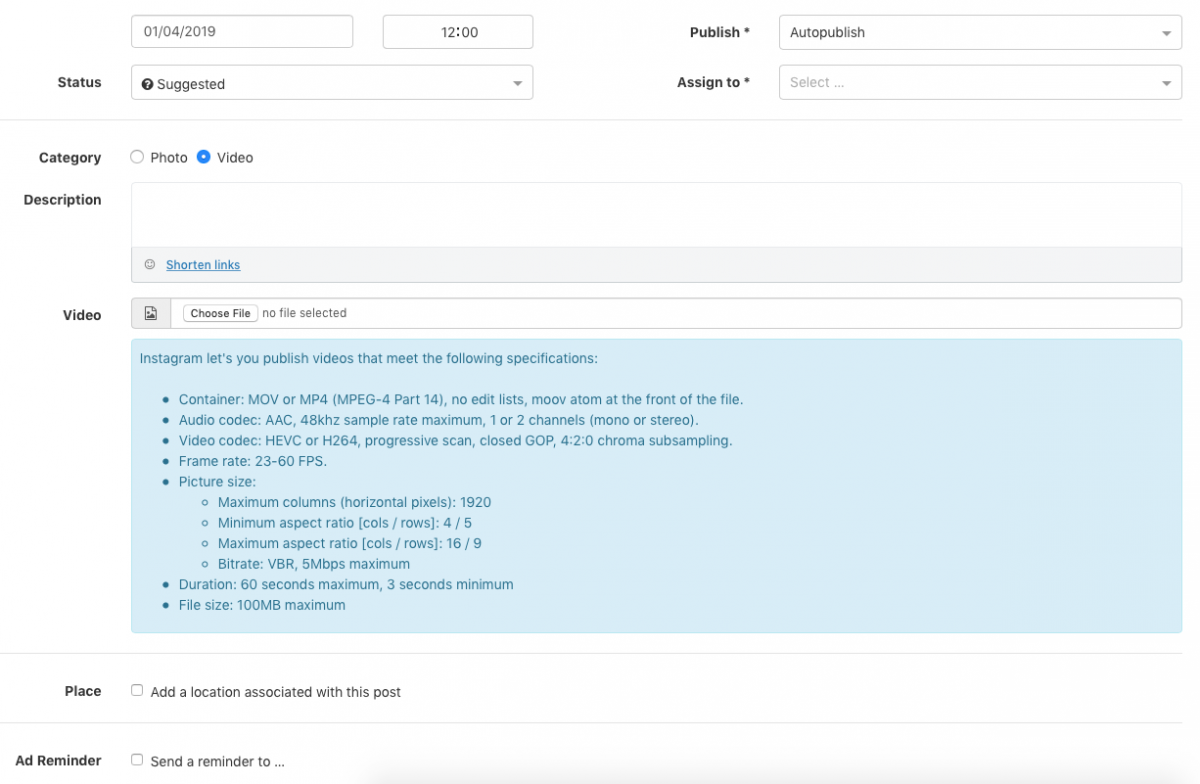Screen dimensions: 1200x784
Task: Click the 'Minimum aspect ratio' line
Action: [345, 523]
